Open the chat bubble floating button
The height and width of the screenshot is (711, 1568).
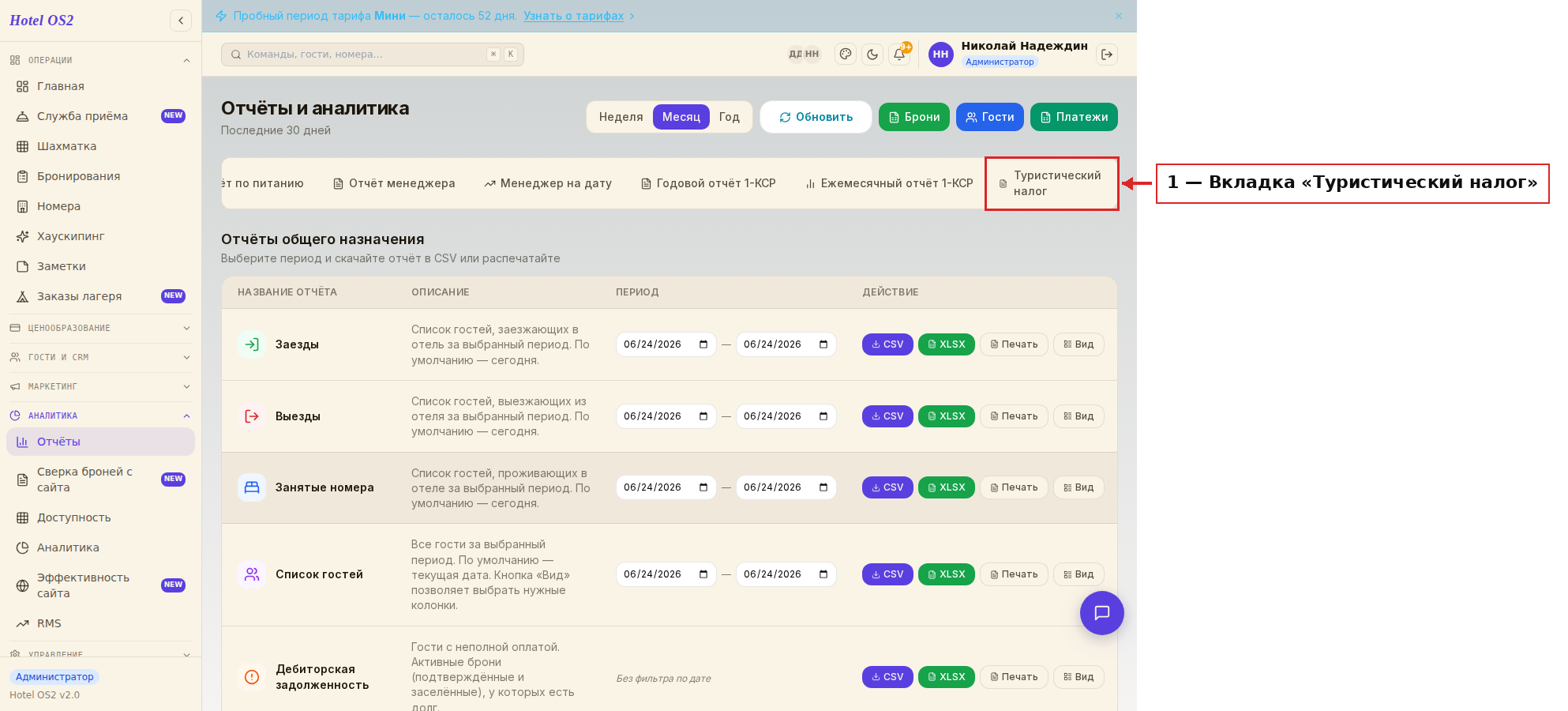tap(1101, 613)
